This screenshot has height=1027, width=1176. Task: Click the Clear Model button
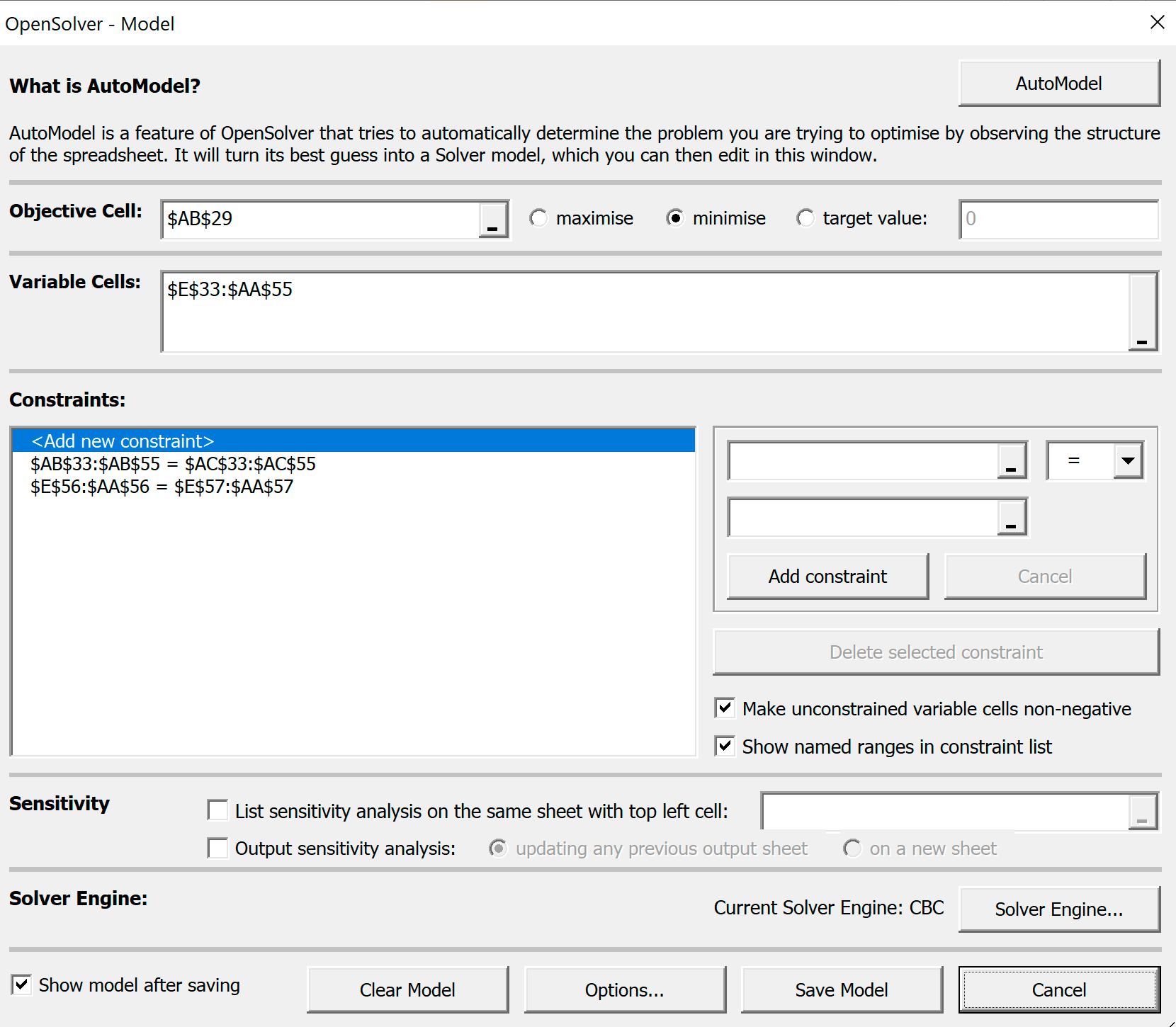[x=407, y=990]
